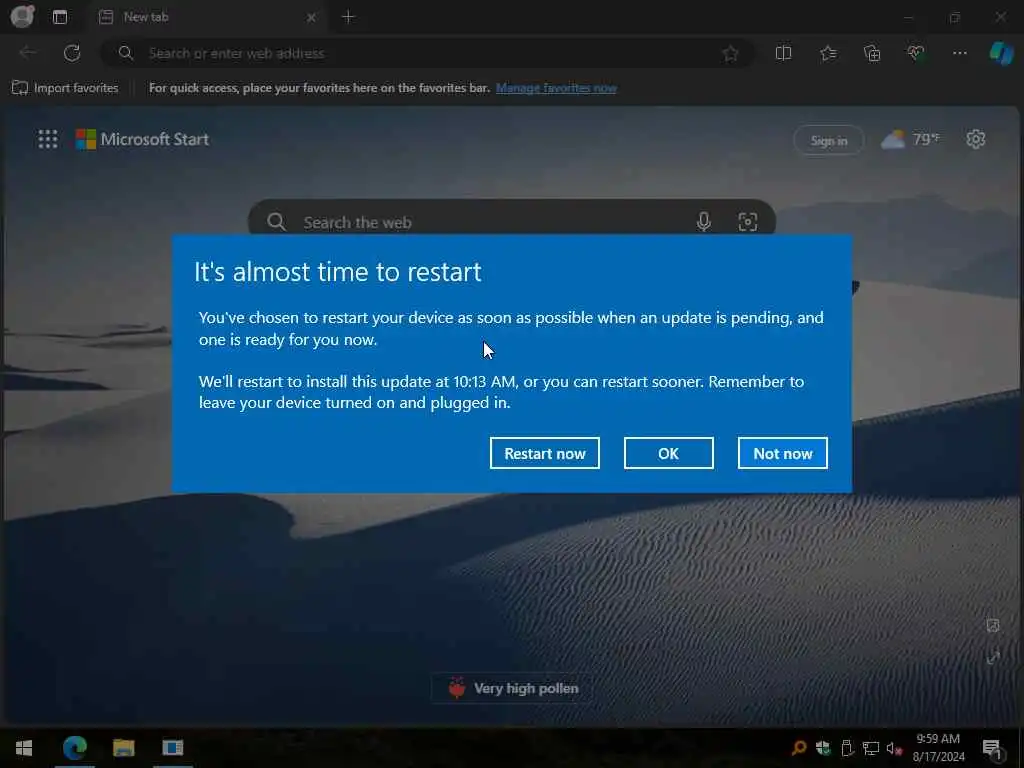Viewport: 1024px width, 768px height.
Task: Dismiss the restart prompt with Not now
Action: 782,453
